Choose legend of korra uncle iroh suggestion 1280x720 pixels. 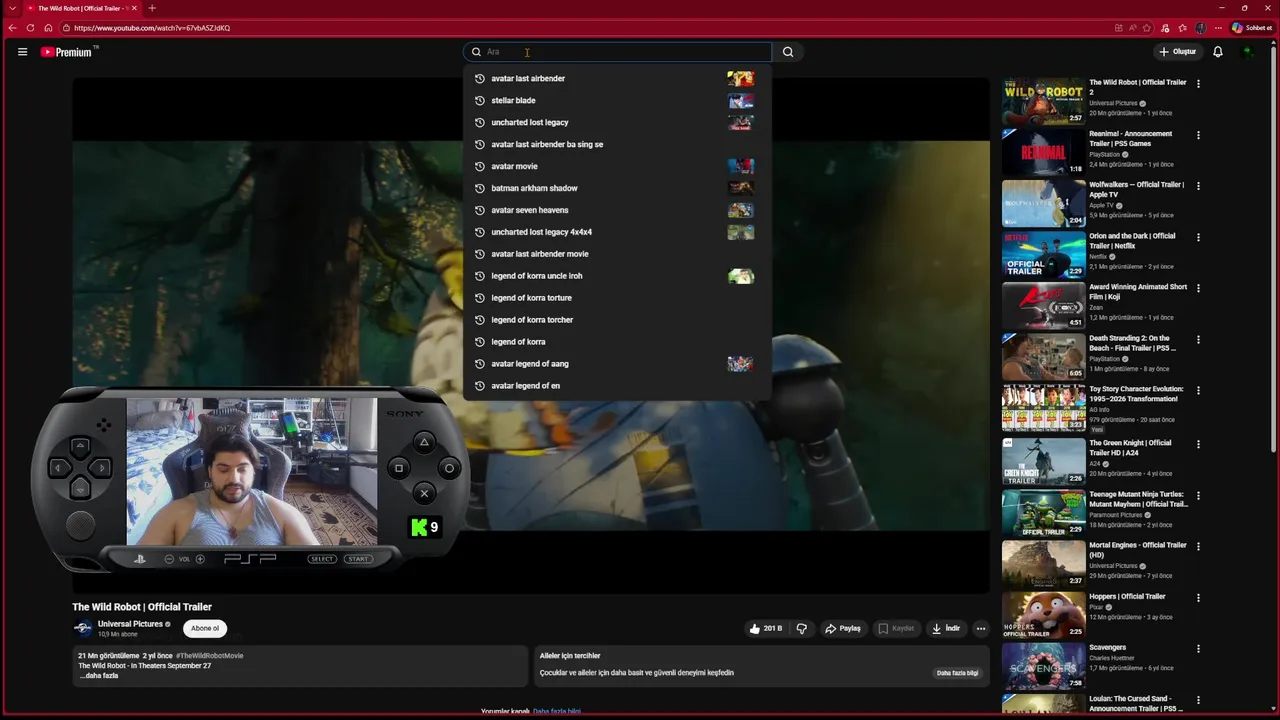tap(617, 276)
